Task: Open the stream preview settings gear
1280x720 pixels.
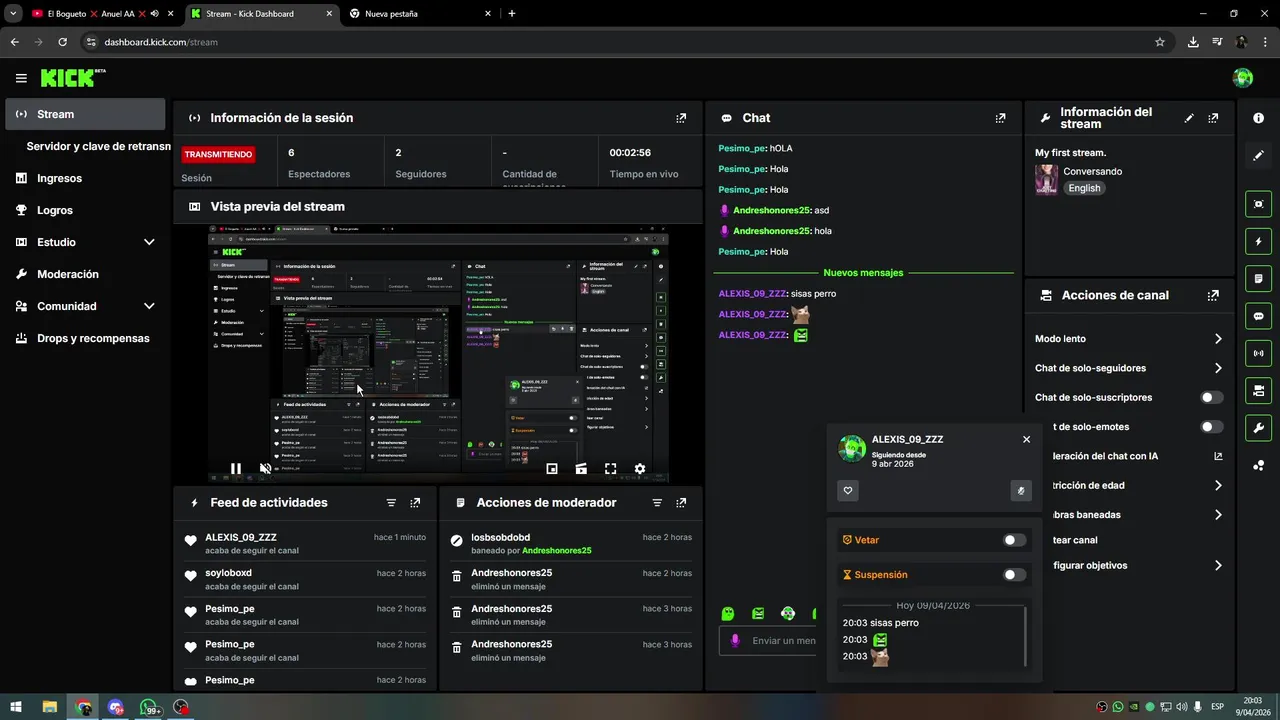Action: click(640, 468)
